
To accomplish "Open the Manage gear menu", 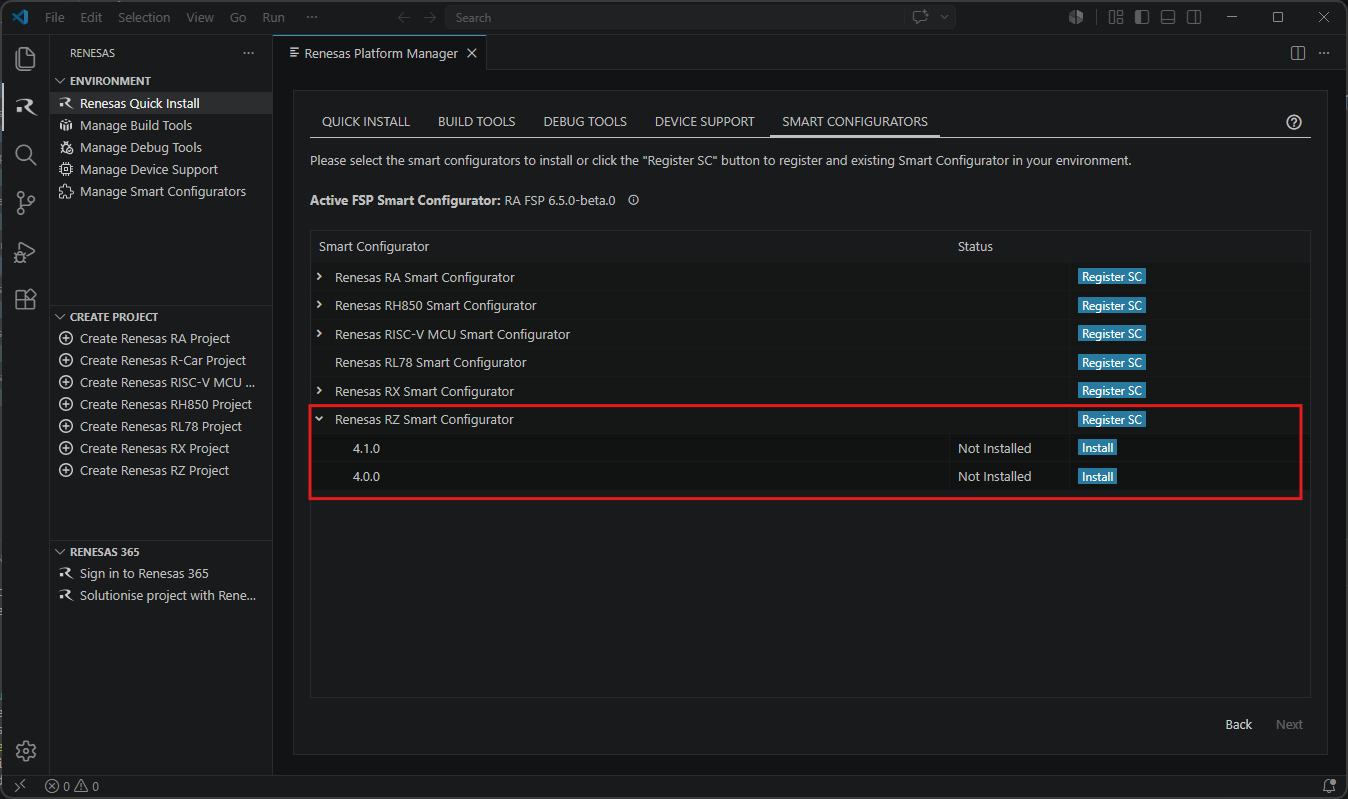I will click(x=26, y=751).
